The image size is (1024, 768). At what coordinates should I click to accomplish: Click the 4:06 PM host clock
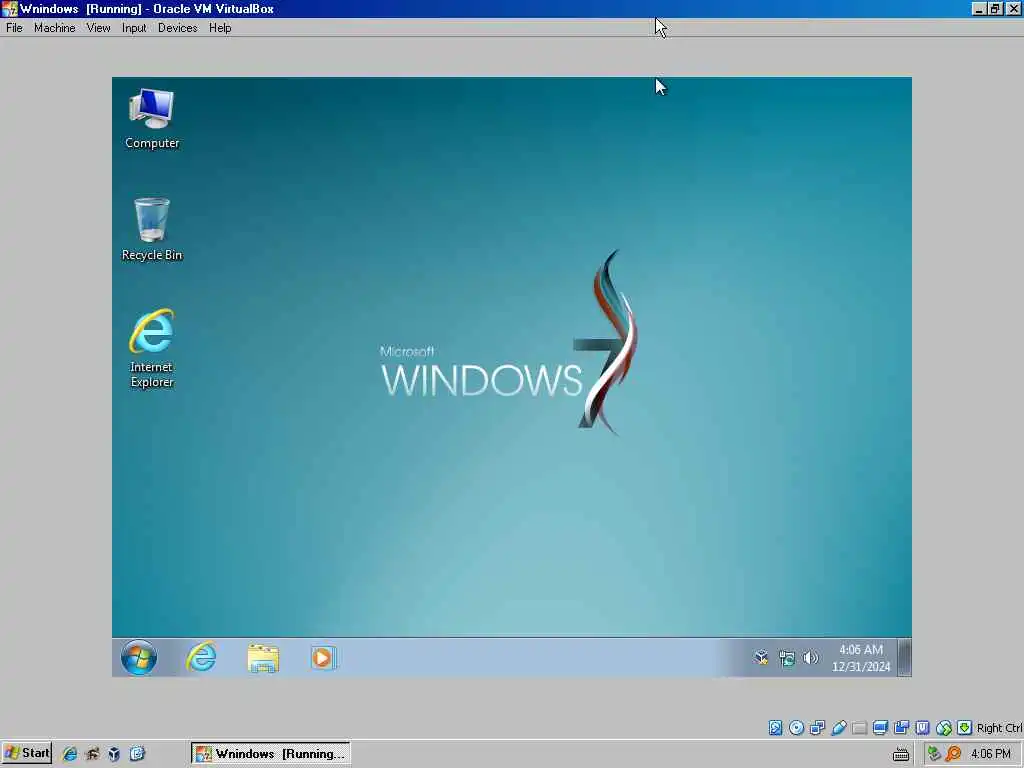click(991, 754)
